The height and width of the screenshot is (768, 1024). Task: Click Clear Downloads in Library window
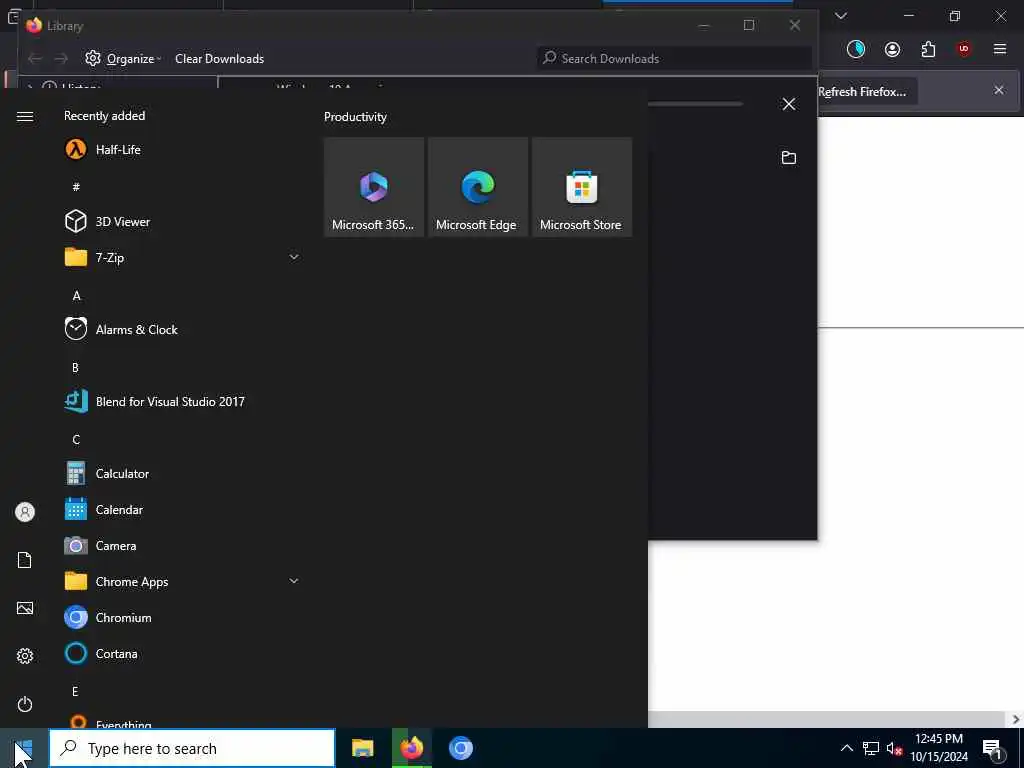(219, 59)
